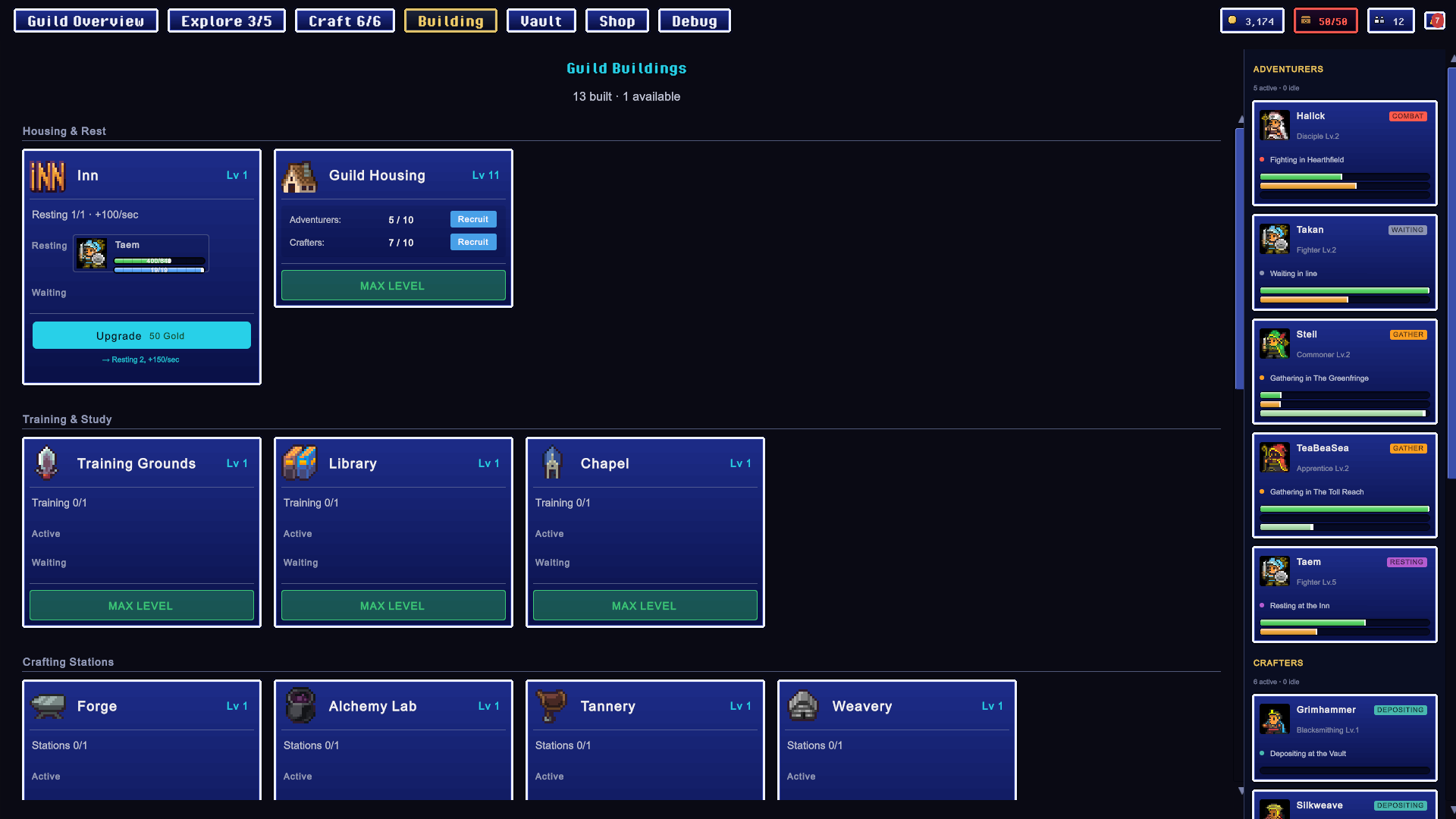Click 'Gathering in The Greenfringe' status text
1456x819 pixels.
tap(1319, 378)
